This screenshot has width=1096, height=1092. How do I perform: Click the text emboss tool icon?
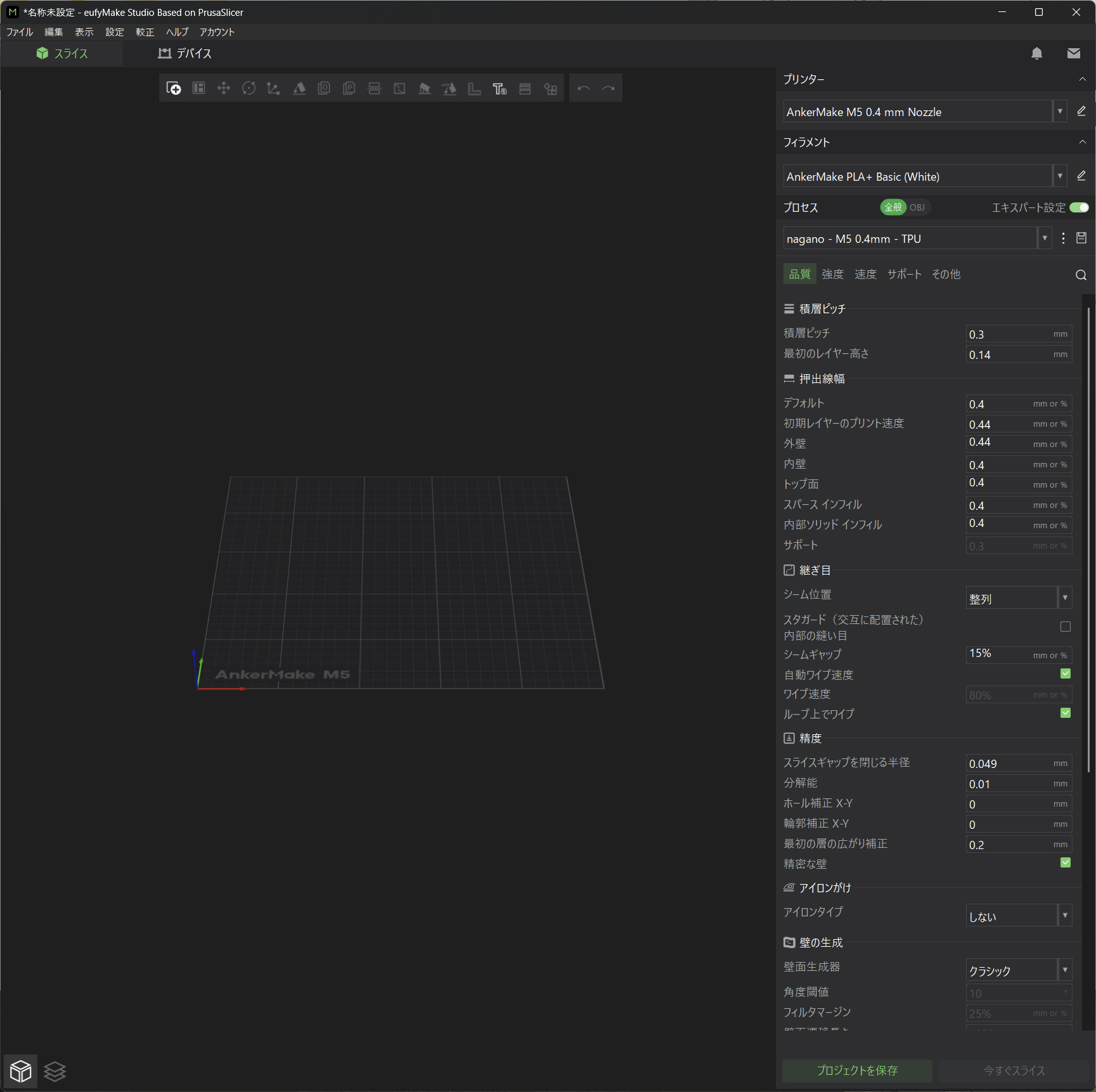point(500,88)
